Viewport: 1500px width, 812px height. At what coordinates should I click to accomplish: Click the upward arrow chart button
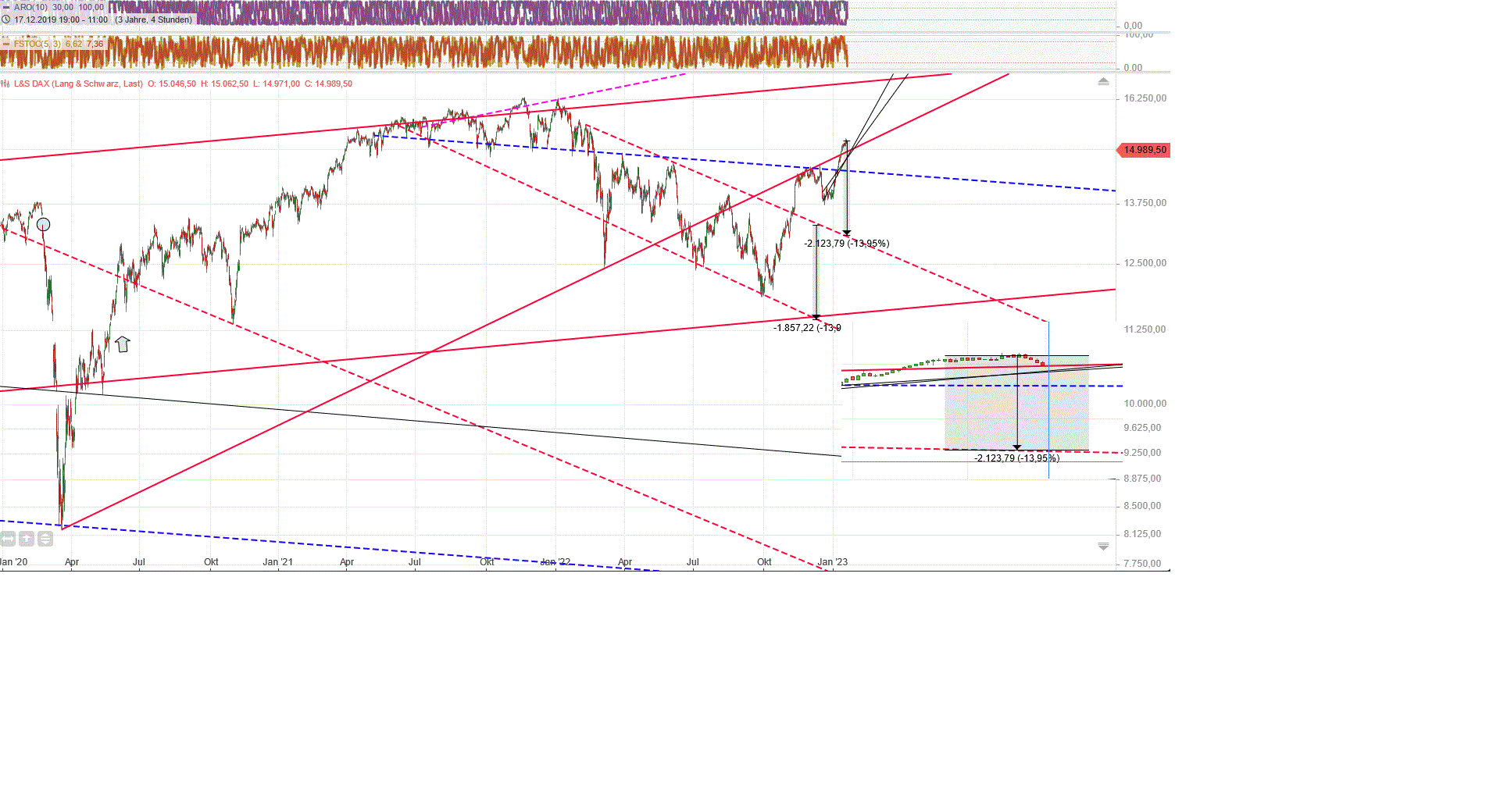pos(27,539)
